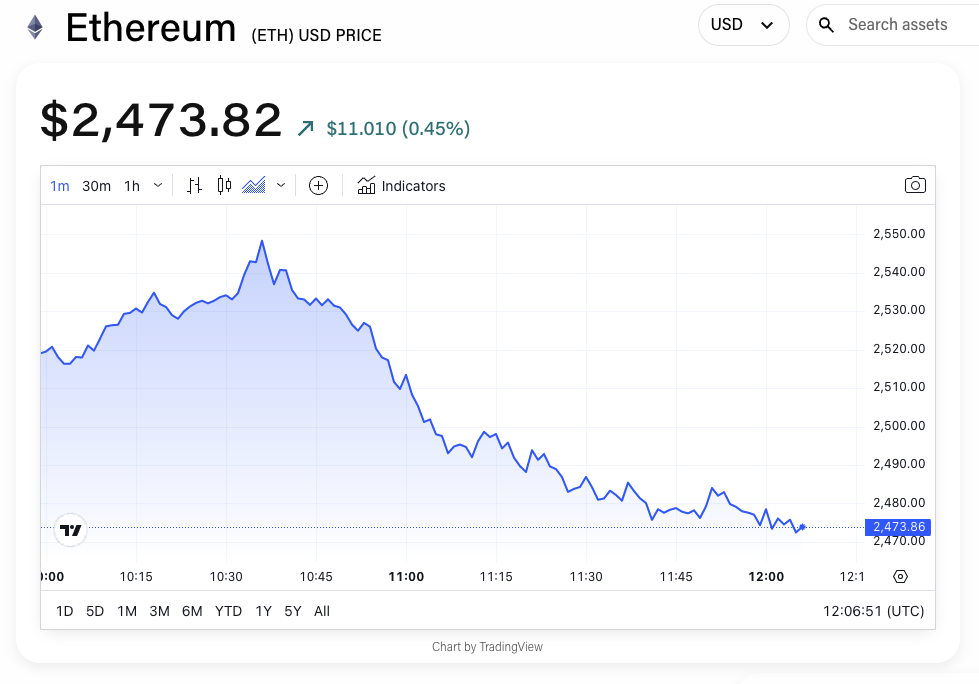Viewport: 979px width, 684px height.
Task: Open the chart style chevron dropdown
Action: coord(281,185)
